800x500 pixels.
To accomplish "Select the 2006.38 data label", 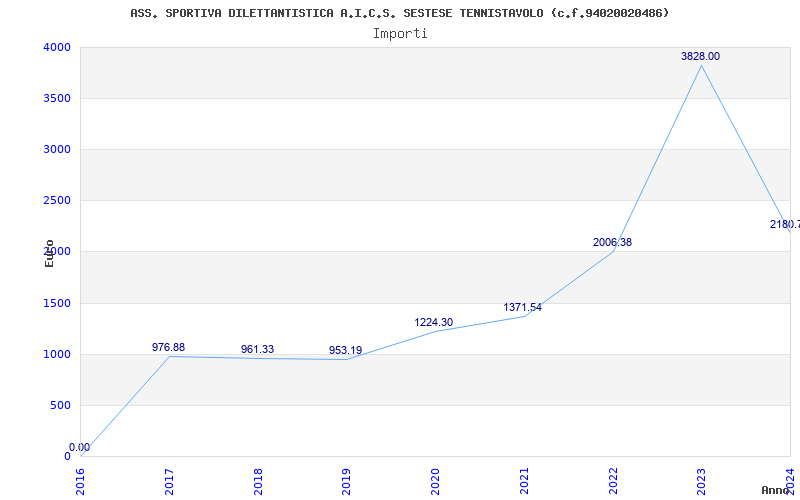I will point(612,242).
